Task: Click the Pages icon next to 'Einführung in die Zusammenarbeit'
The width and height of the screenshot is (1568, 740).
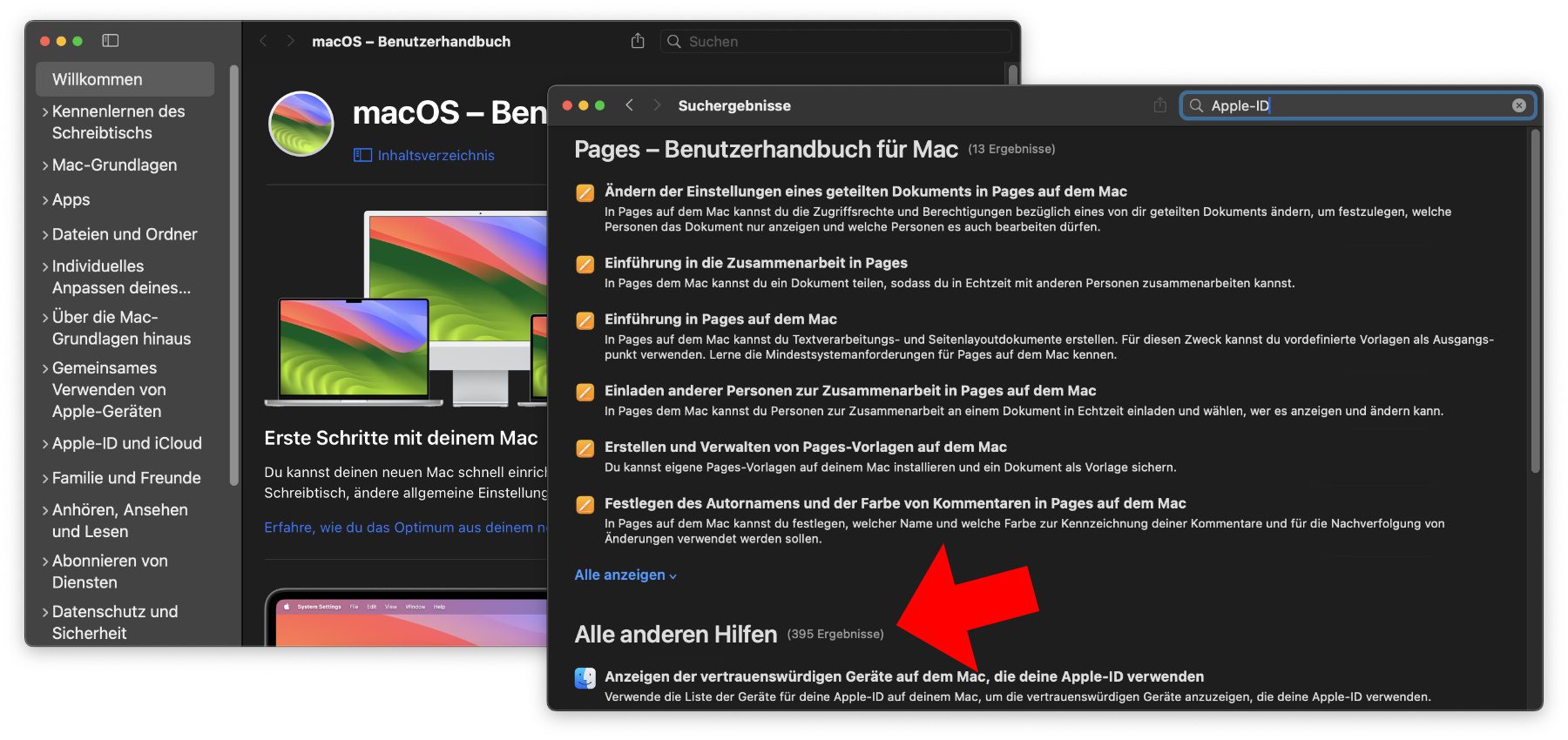Action: 585,264
